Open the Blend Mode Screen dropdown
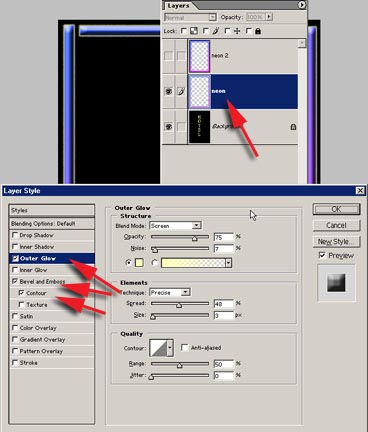Image resolution: width=368 pixels, height=432 pixels. (175, 226)
